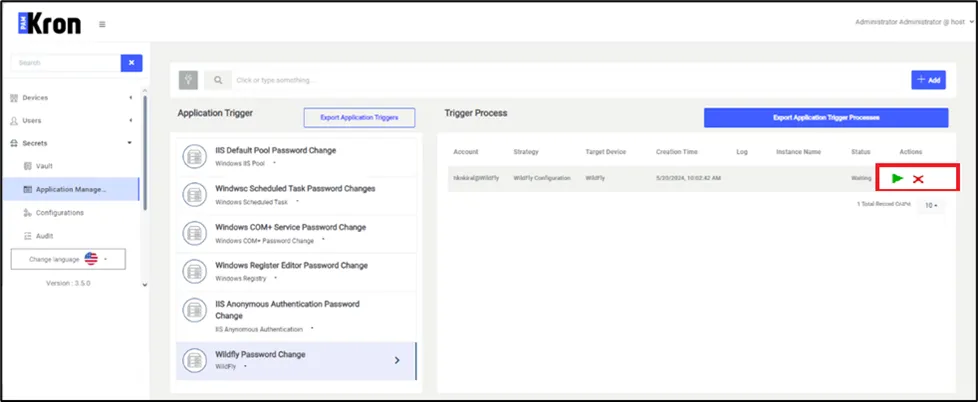978x402 pixels.
Task: Select Application Management in sidebar
Action: (72, 189)
